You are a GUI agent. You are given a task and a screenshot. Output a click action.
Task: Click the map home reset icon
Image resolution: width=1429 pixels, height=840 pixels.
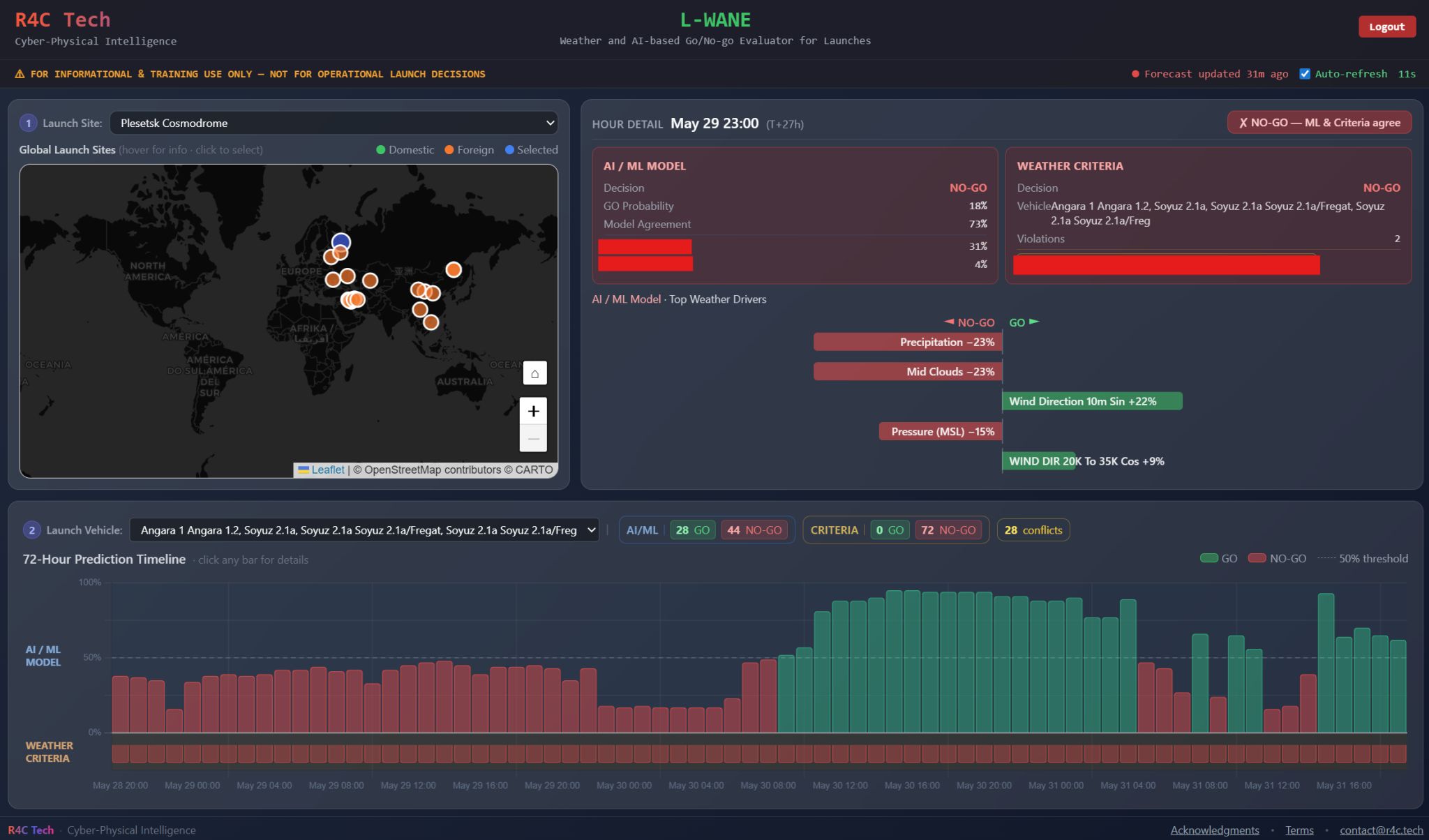pos(534,373)
